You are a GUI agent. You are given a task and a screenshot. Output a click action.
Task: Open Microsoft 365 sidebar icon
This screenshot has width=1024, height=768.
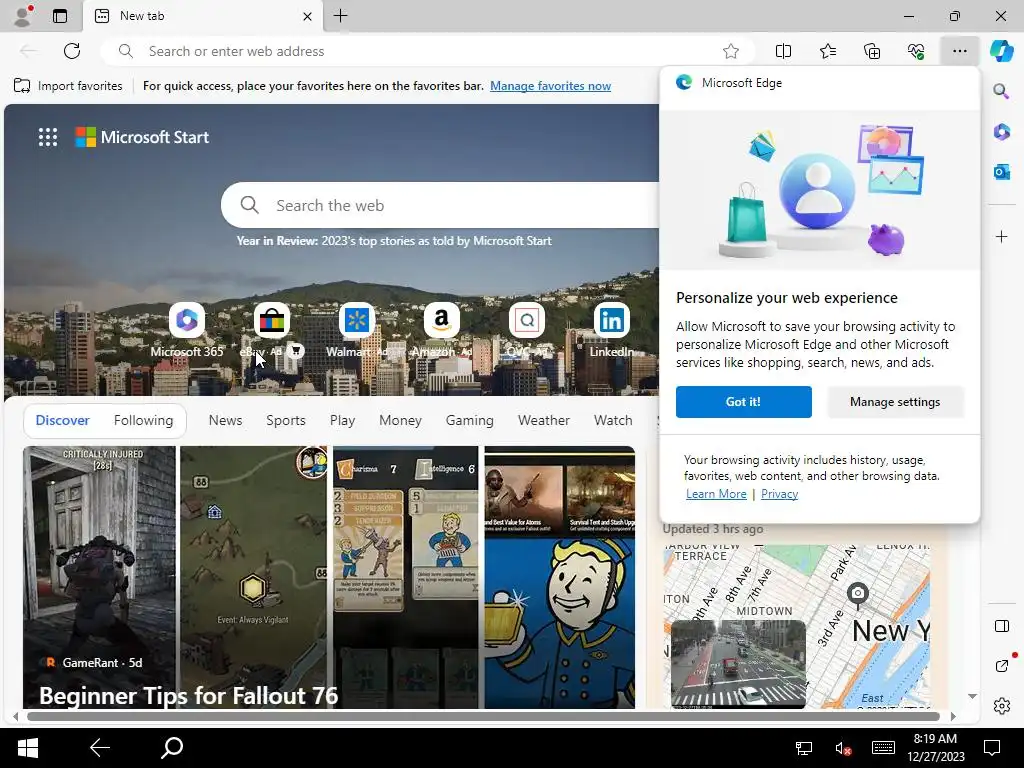click(1001, 131)
